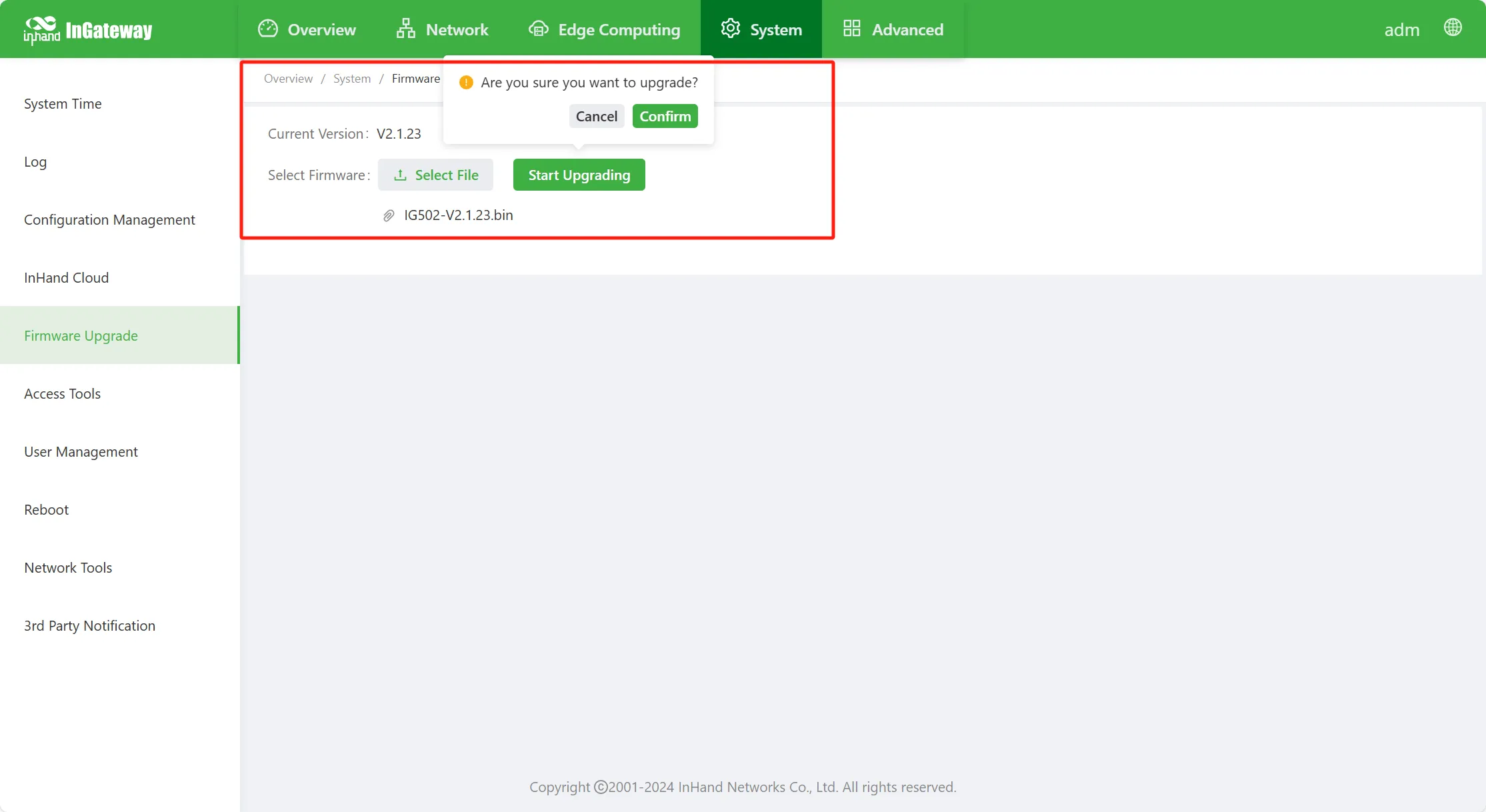Open 3rd Party Notification in sidebar
Viewport: 1486px width, 812px height.
[x=120, y=625]
